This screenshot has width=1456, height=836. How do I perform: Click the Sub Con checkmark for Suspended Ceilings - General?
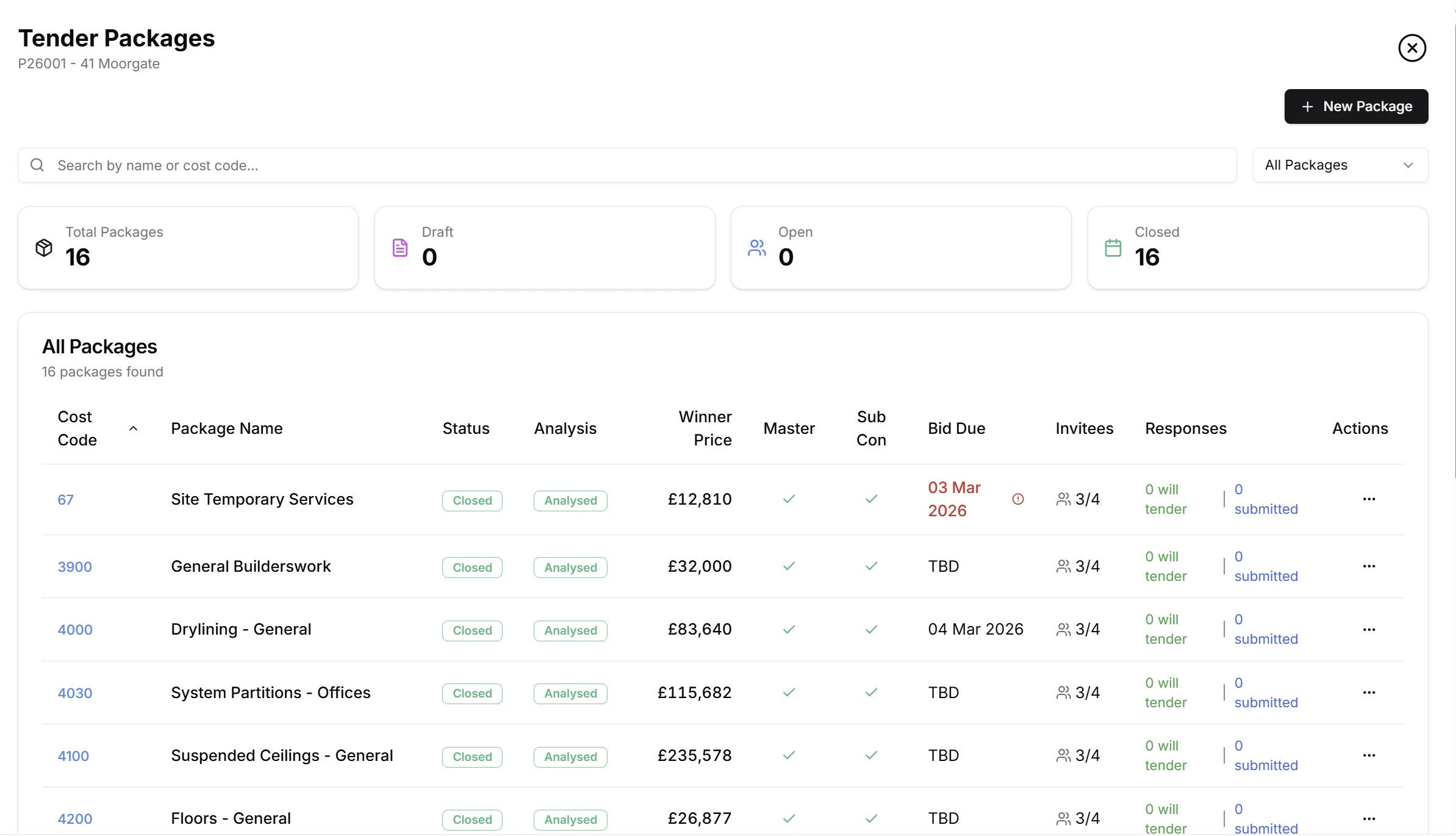pyautogui.click(x=870, y=755)
